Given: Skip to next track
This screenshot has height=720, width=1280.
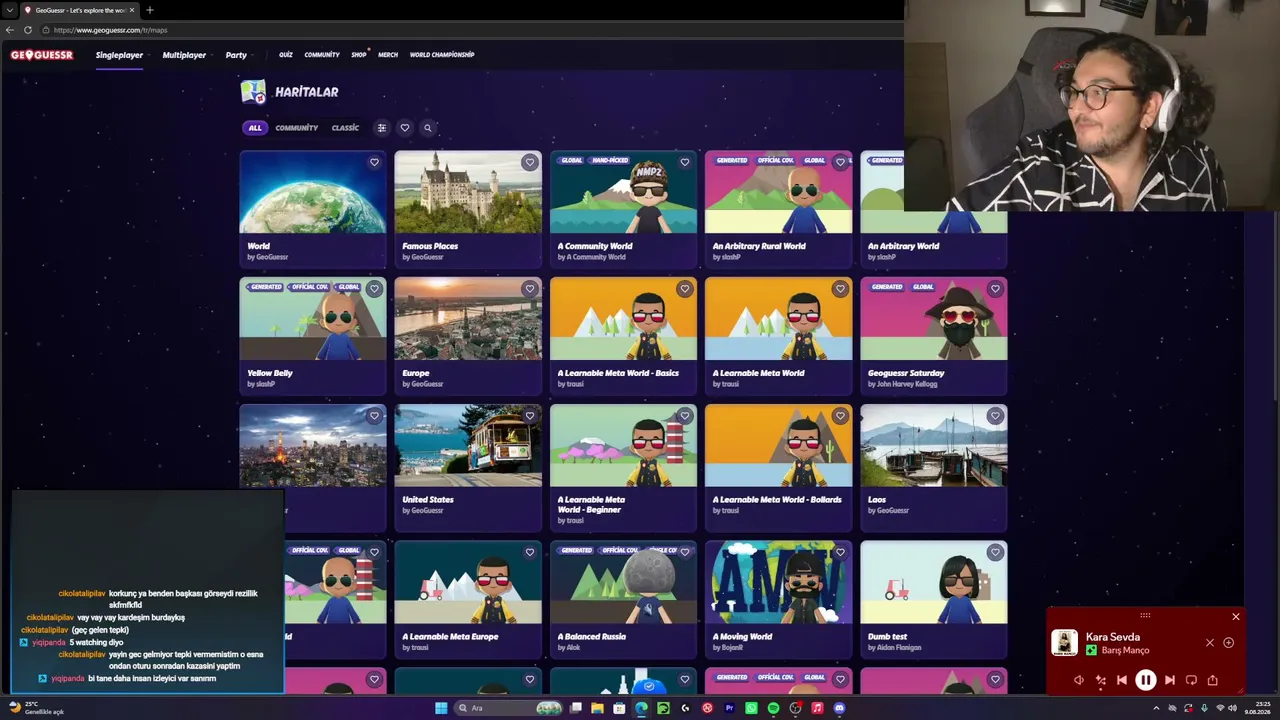Looking at the screenshot, I should (x=1170, y=680).
